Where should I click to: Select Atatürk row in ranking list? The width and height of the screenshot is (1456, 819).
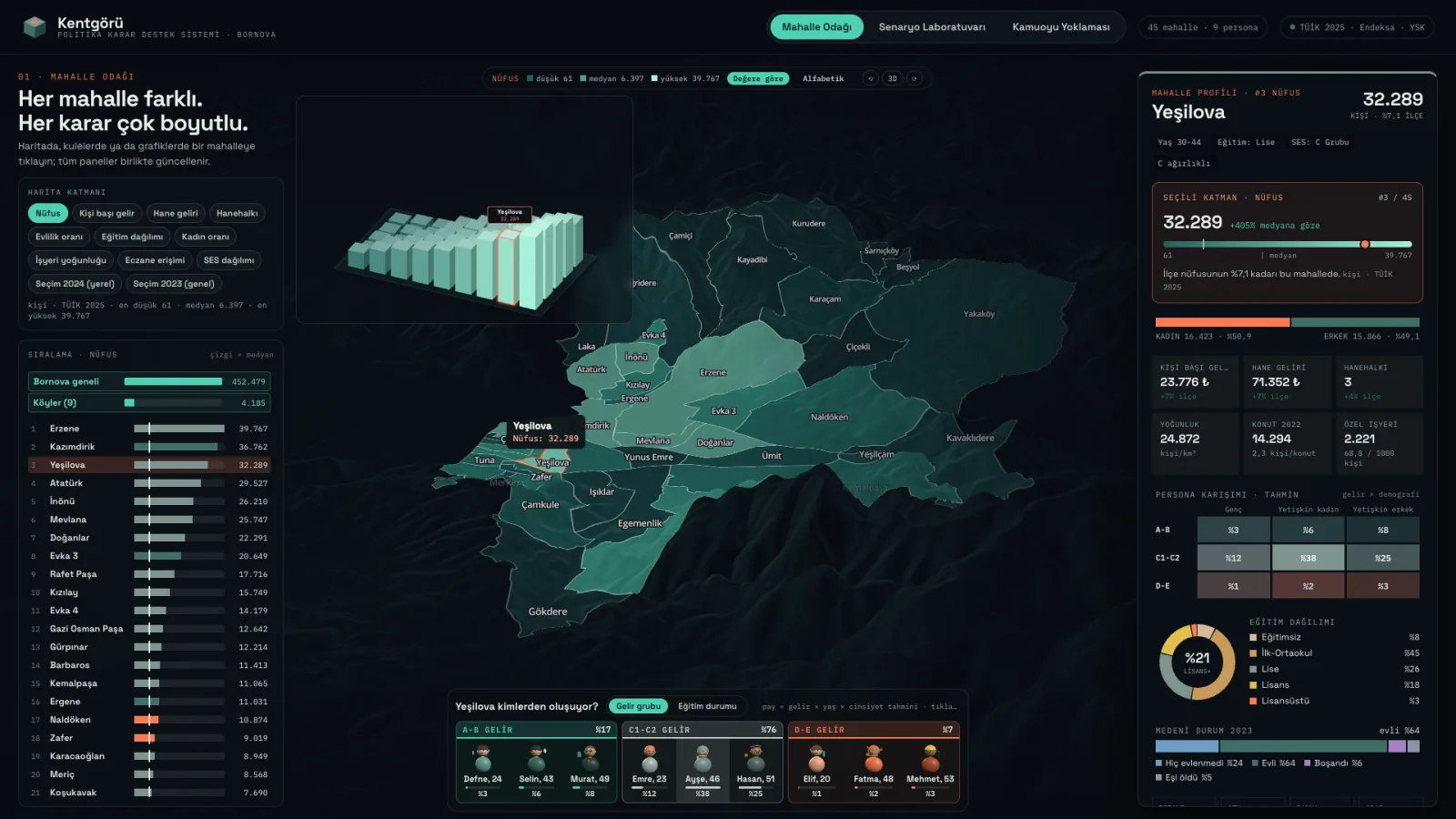point(149,483)
